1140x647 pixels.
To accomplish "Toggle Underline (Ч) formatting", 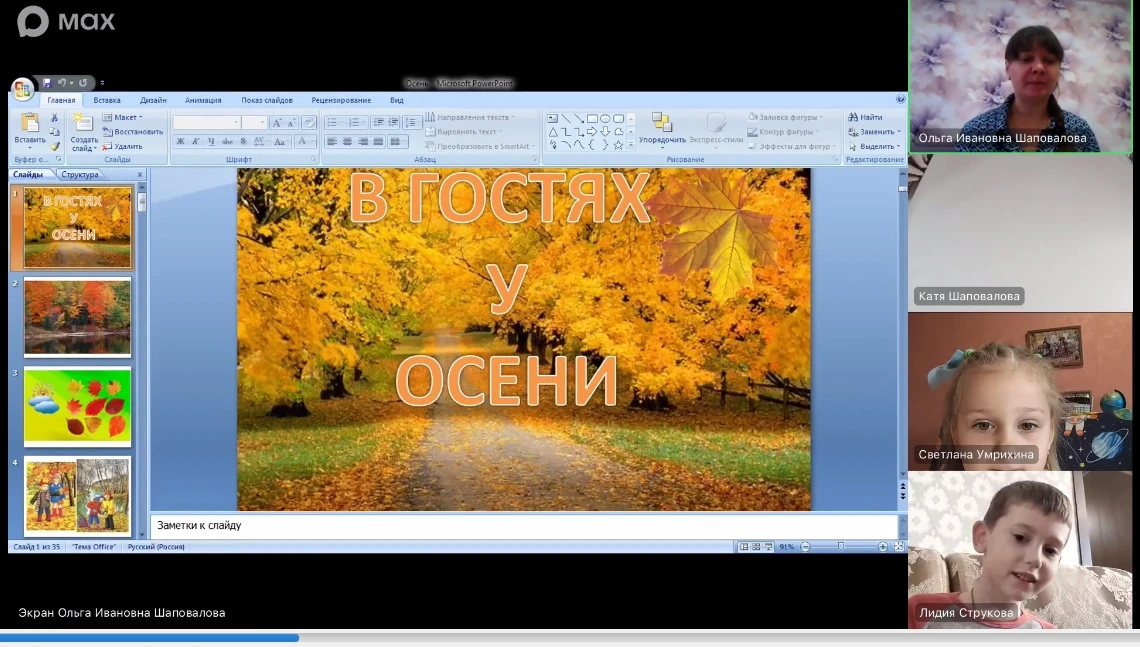I will coord(211,142).
